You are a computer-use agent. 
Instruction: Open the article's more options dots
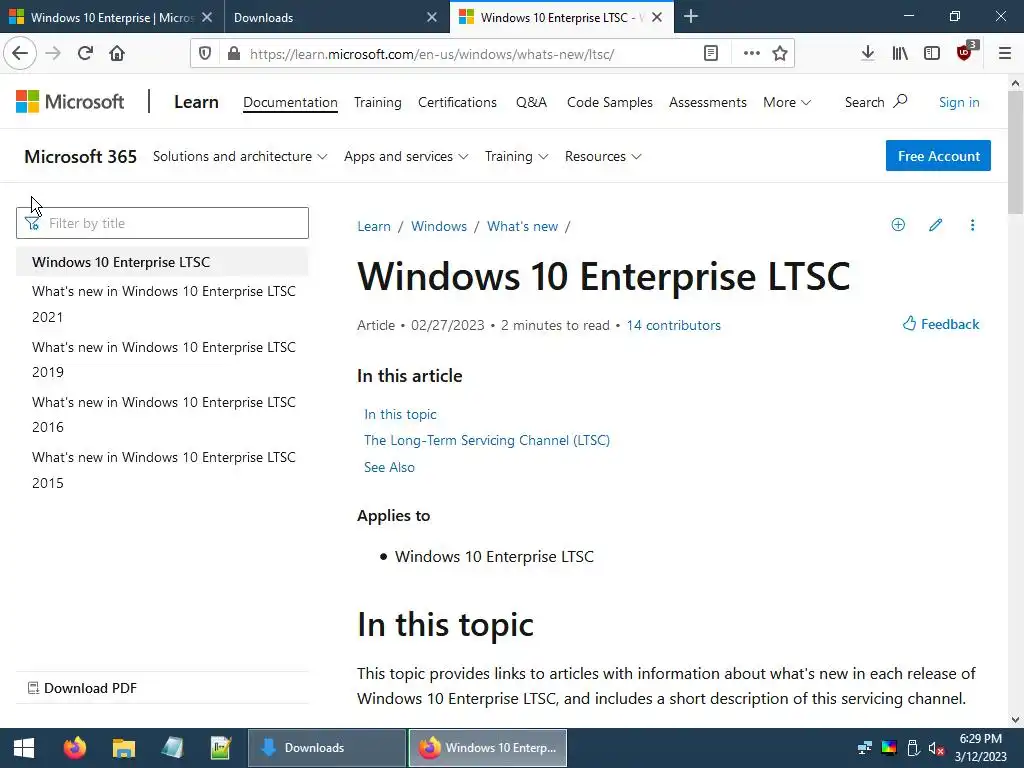[x=972, y=225]
